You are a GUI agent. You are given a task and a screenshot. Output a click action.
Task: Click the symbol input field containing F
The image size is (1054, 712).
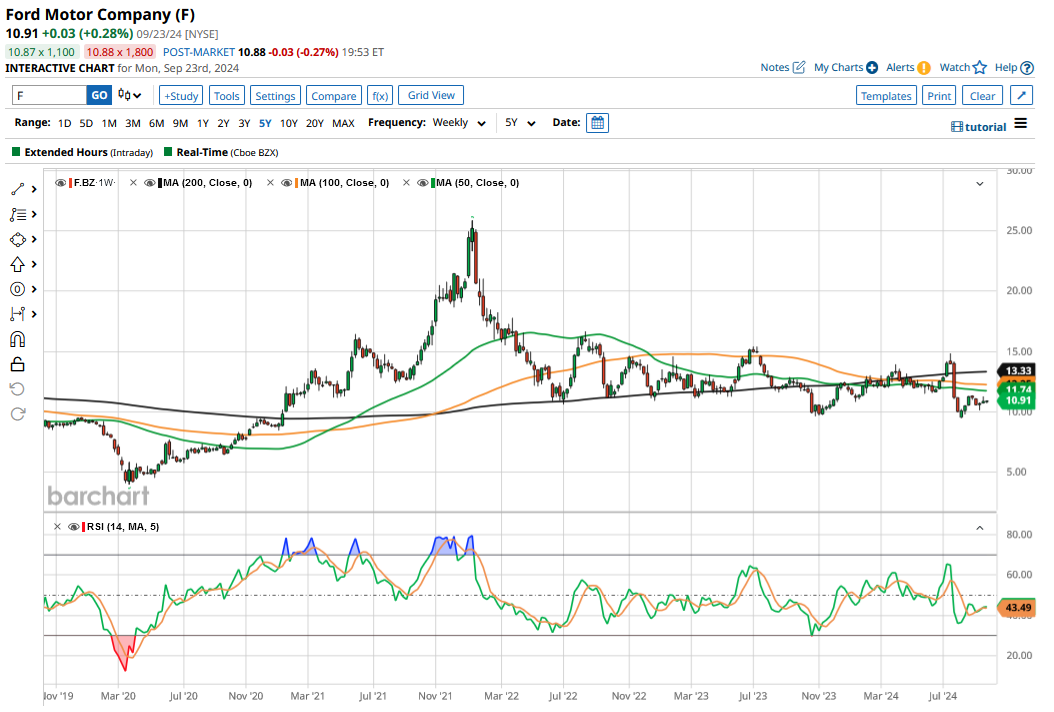(x=50, y=95)
